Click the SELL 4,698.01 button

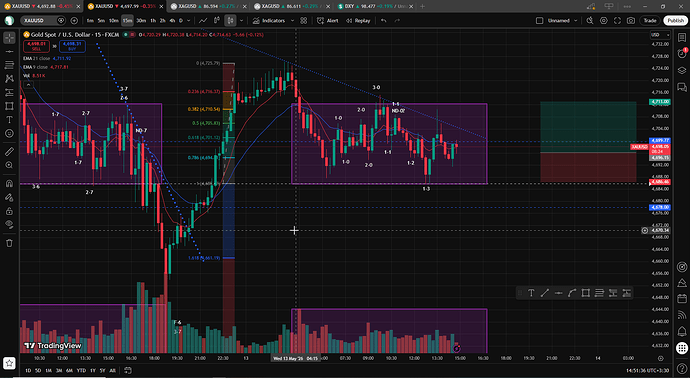pos(36,46)
